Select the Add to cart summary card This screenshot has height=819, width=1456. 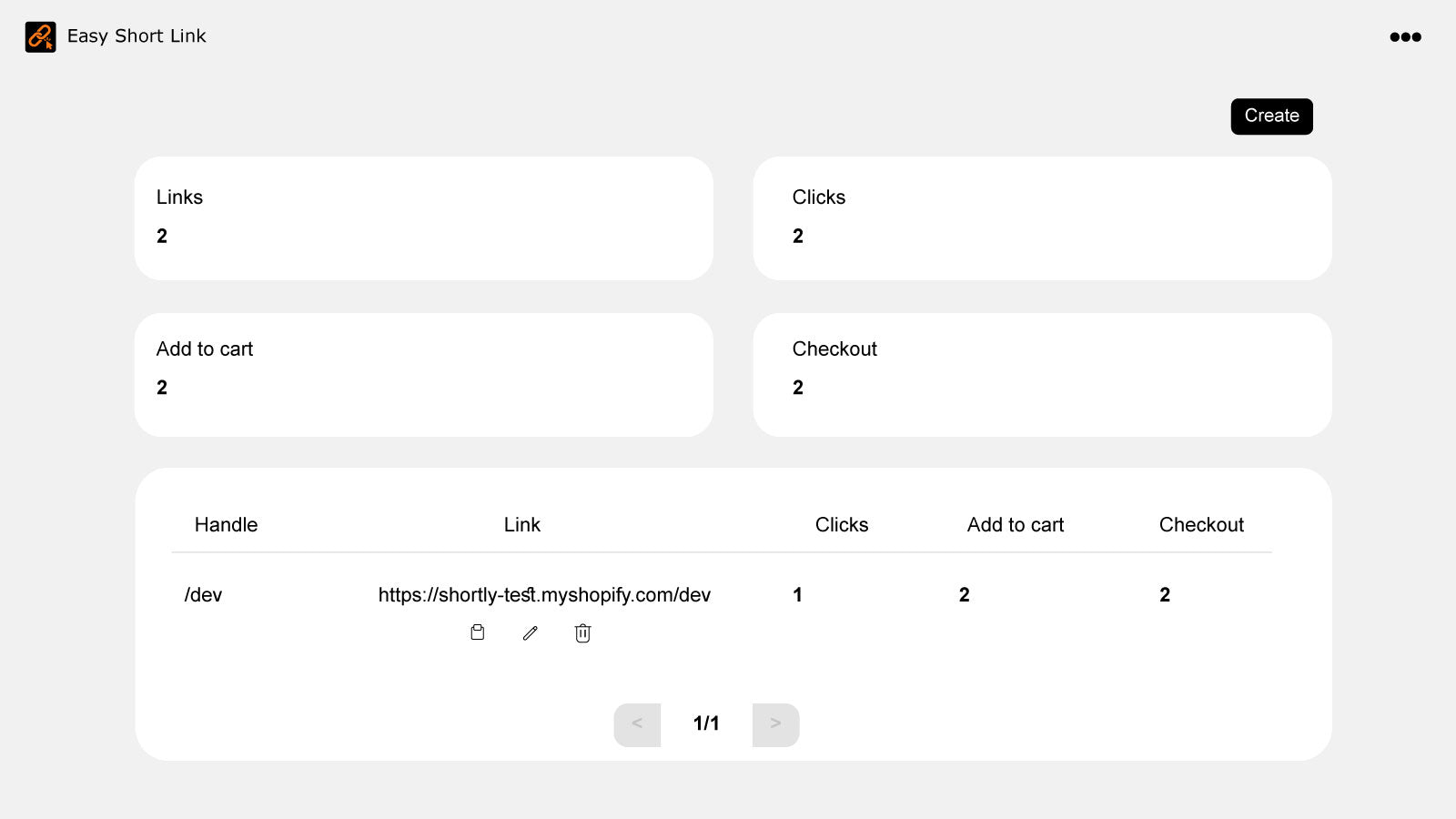(x=424, y=375)
